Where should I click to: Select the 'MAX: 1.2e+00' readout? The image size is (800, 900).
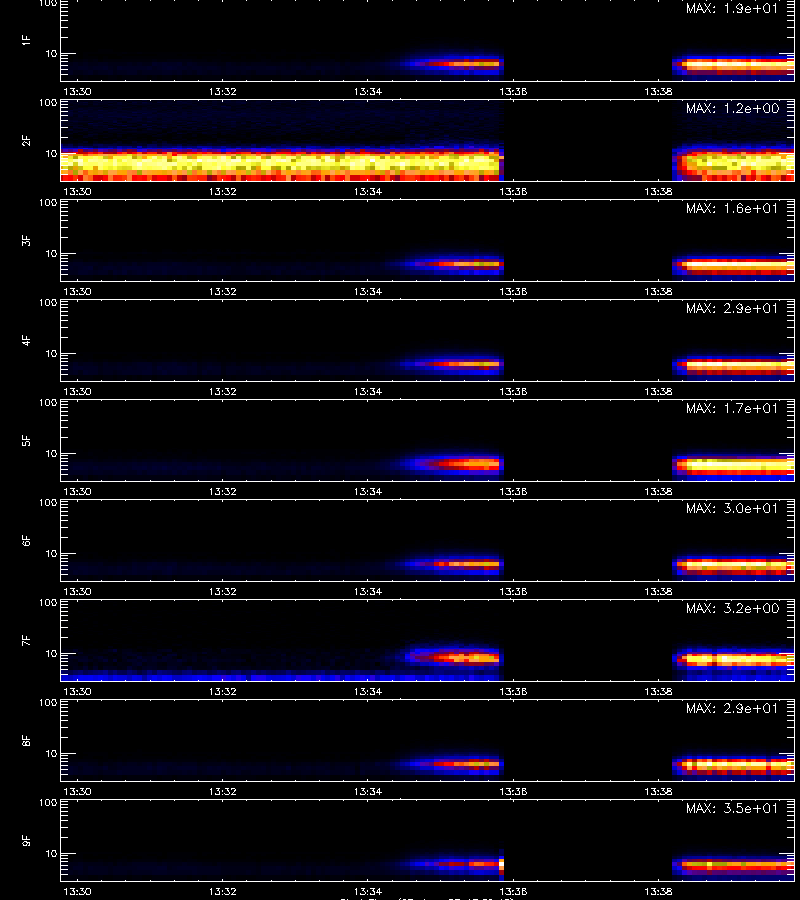pos(732,108)
